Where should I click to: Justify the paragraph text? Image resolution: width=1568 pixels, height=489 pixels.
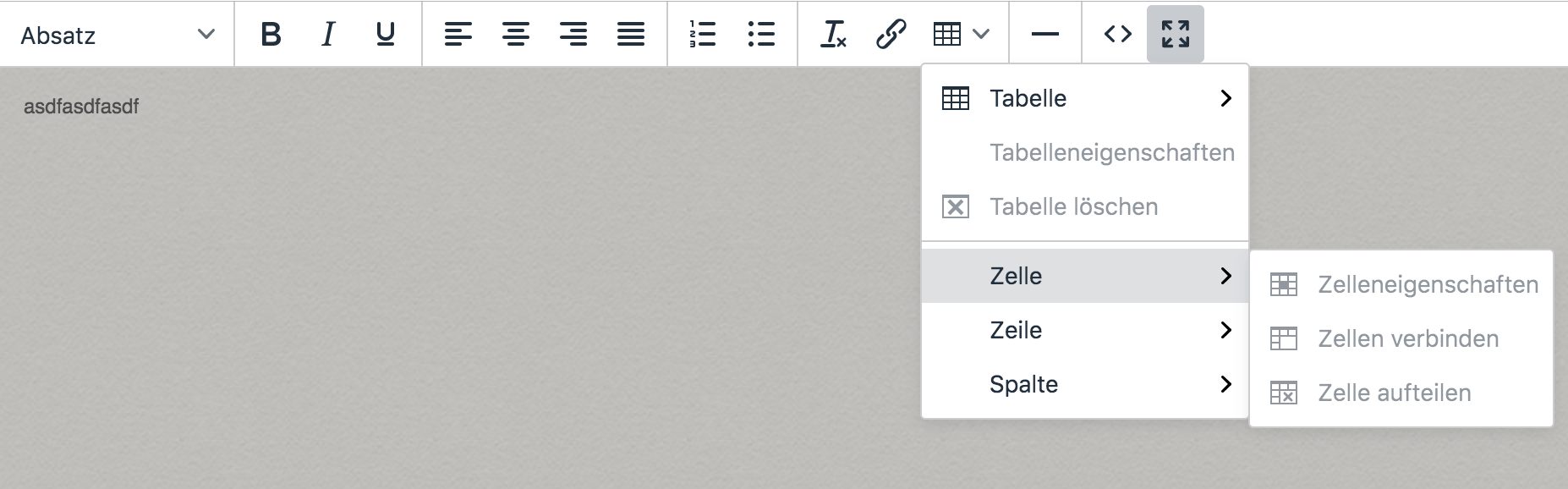[x=633, y=35]
